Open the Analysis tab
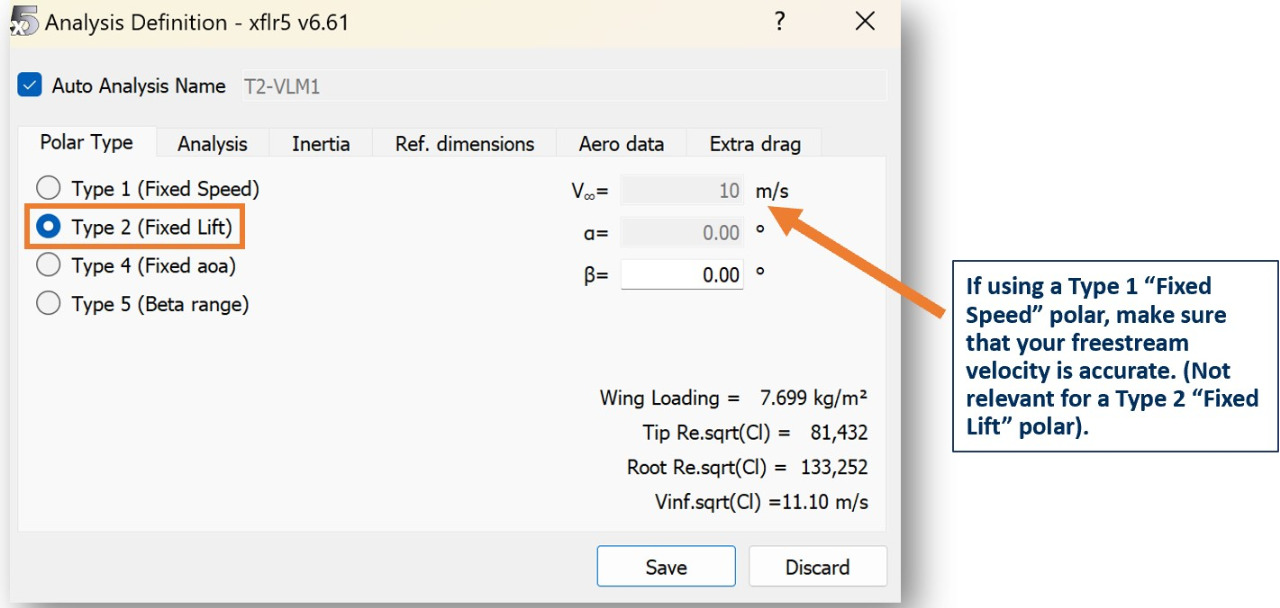The height and width of the screenshot is (608, 1280). point(212,144)
